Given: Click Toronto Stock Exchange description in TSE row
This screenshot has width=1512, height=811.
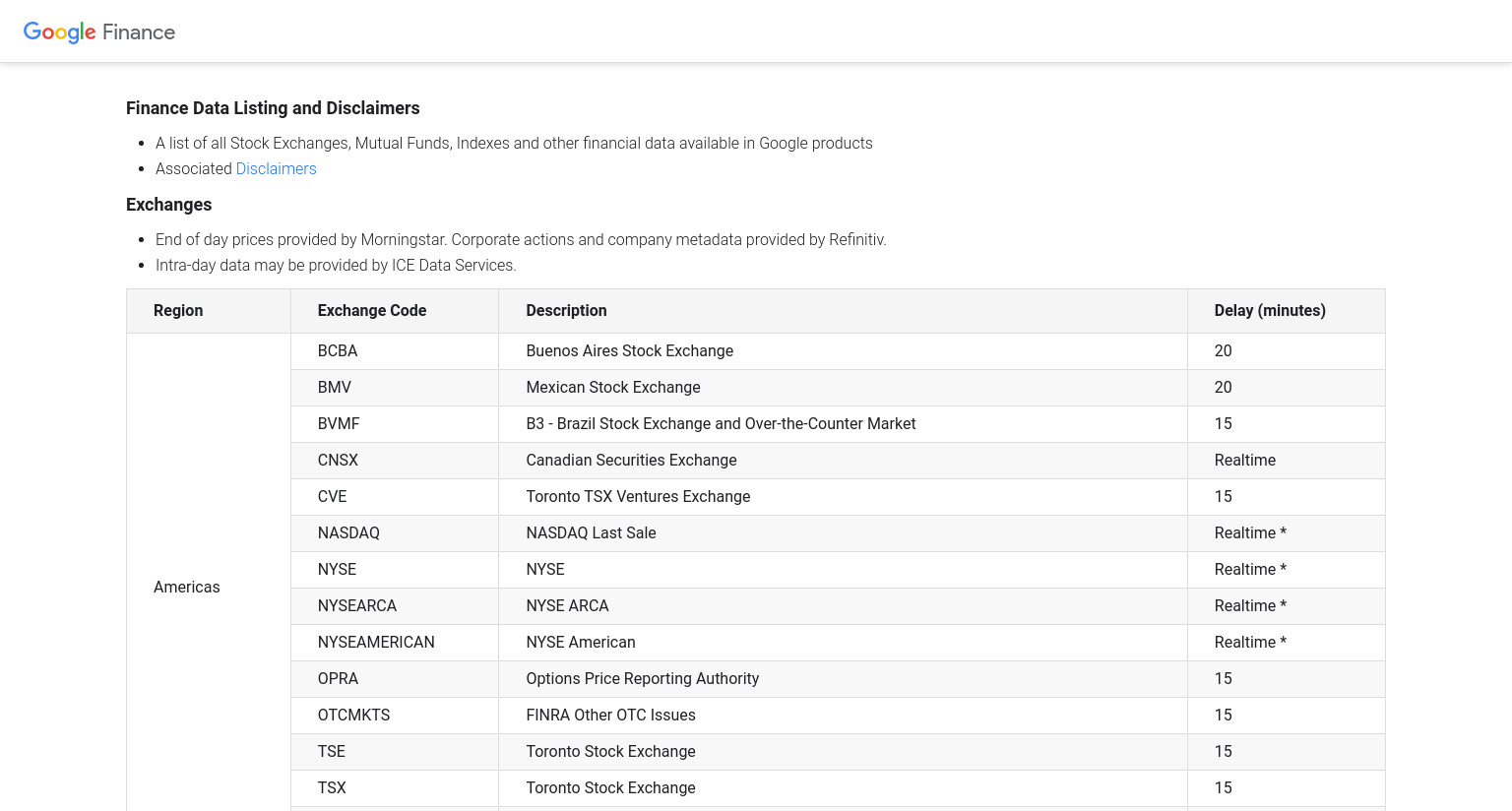Looking at the screenshot, I should 610,751.
